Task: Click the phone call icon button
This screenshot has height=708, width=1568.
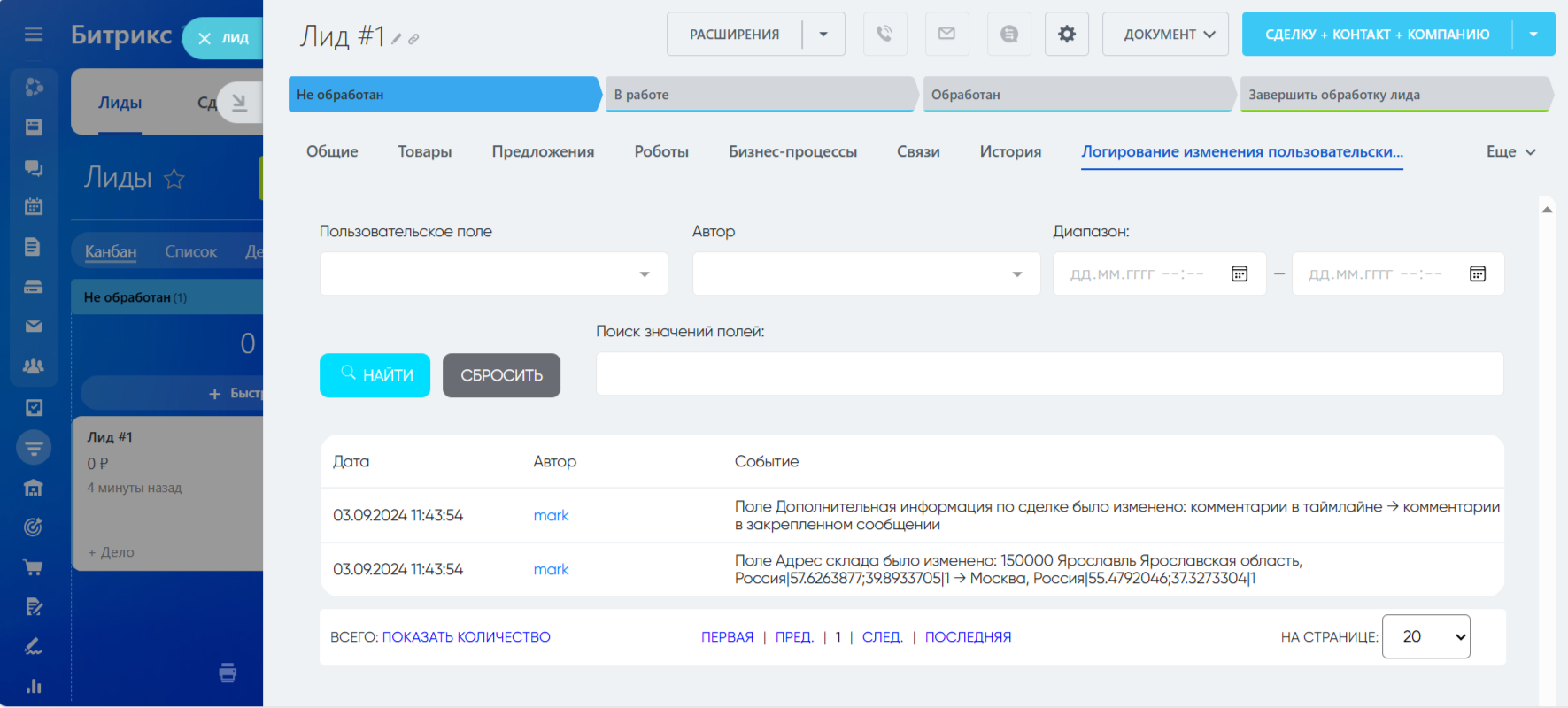Action: [x=884, y=34]
